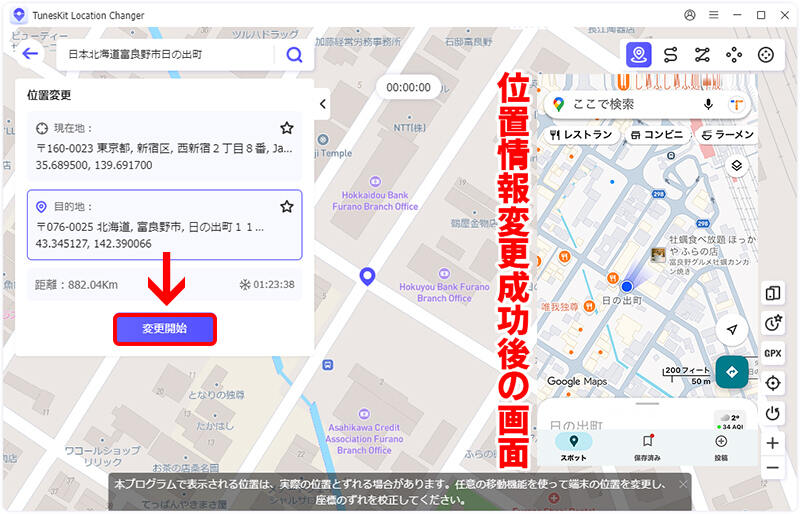Click the back arrow beside the search box
The width and height of the screenshot is (800, 514).
(30, 54)
